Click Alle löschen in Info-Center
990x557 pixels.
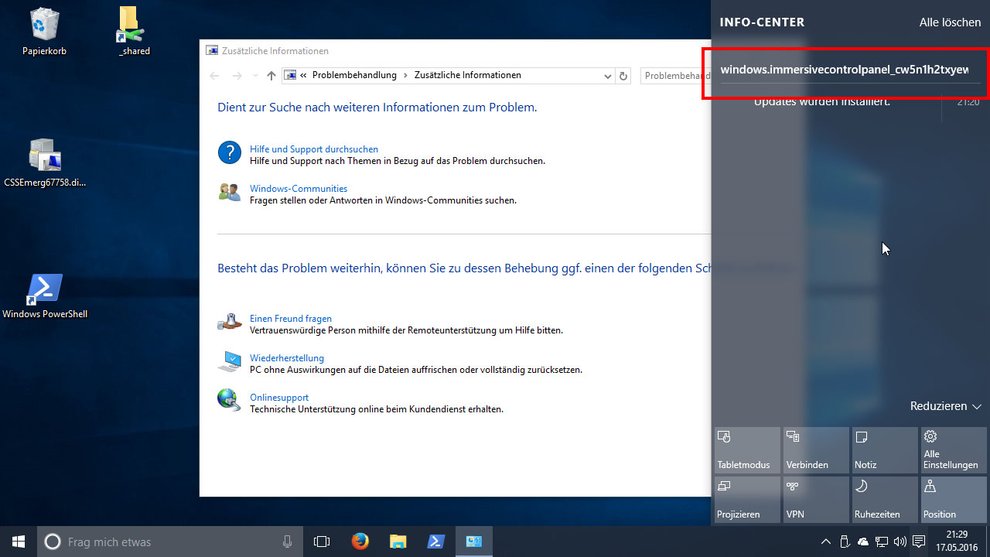coord(950,22)
